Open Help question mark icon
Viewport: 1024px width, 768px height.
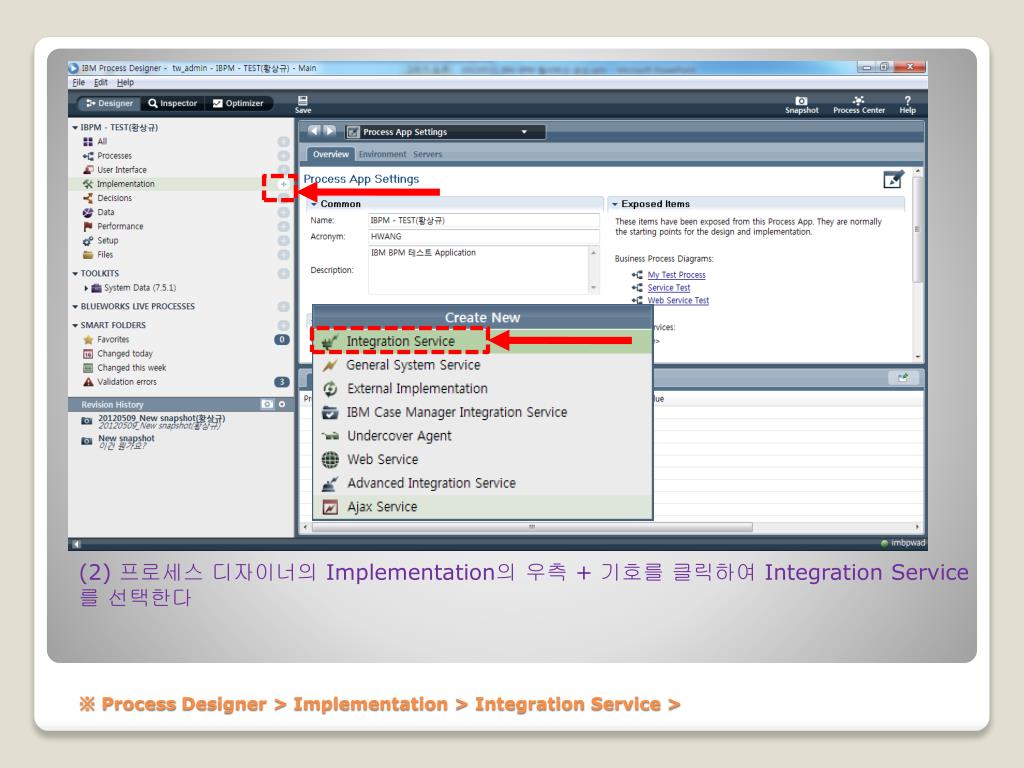pyautogui.click(x=907, y=104)
